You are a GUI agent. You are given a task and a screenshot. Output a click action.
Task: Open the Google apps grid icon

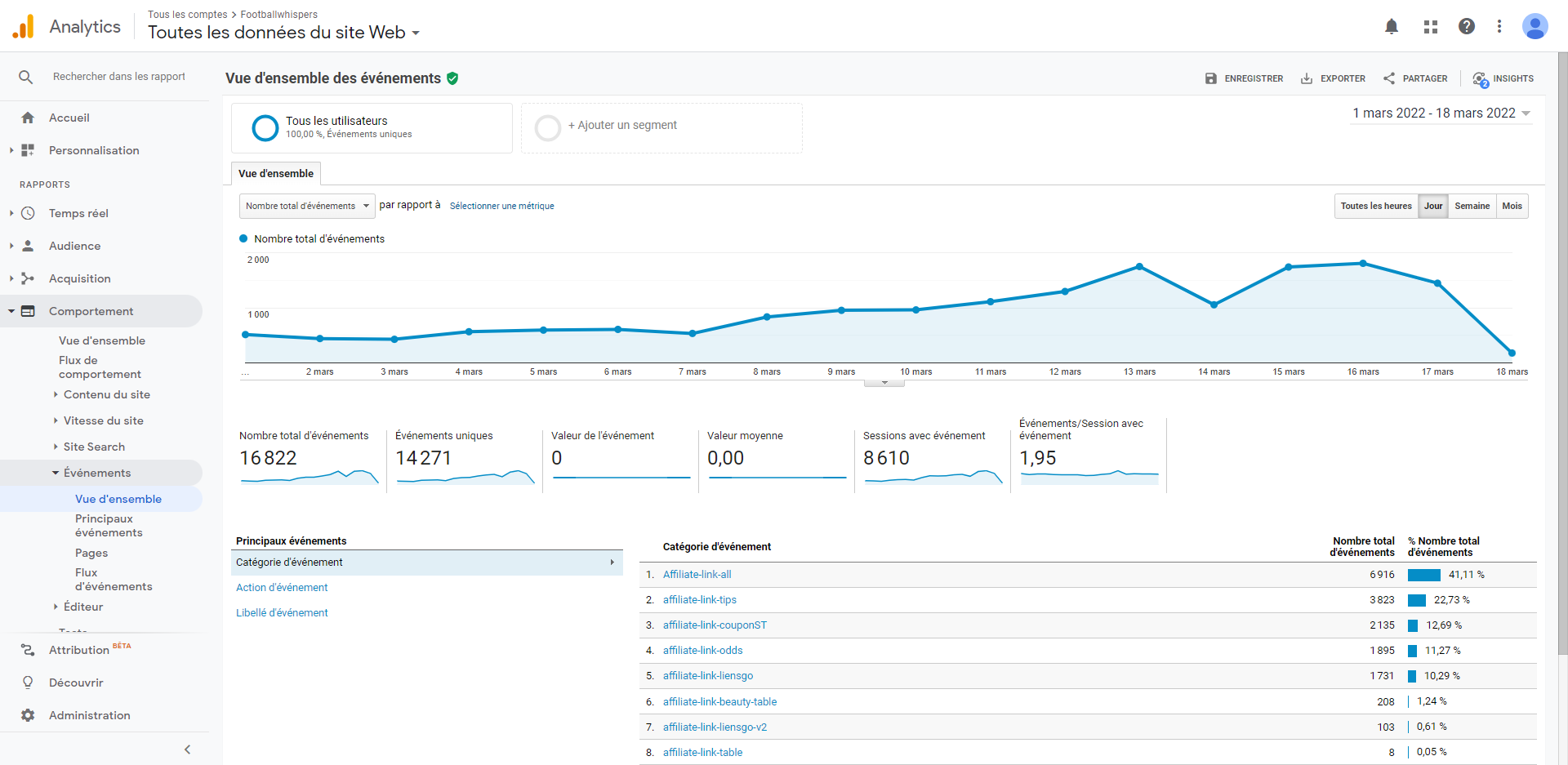(1430, 27)
